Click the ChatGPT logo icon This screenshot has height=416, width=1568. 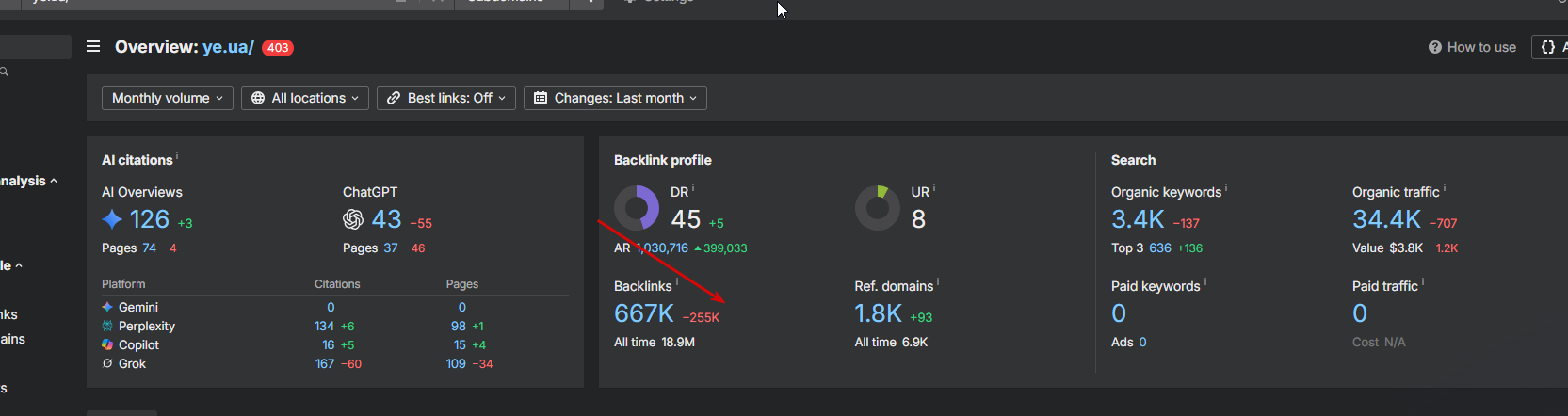[353, 219]
